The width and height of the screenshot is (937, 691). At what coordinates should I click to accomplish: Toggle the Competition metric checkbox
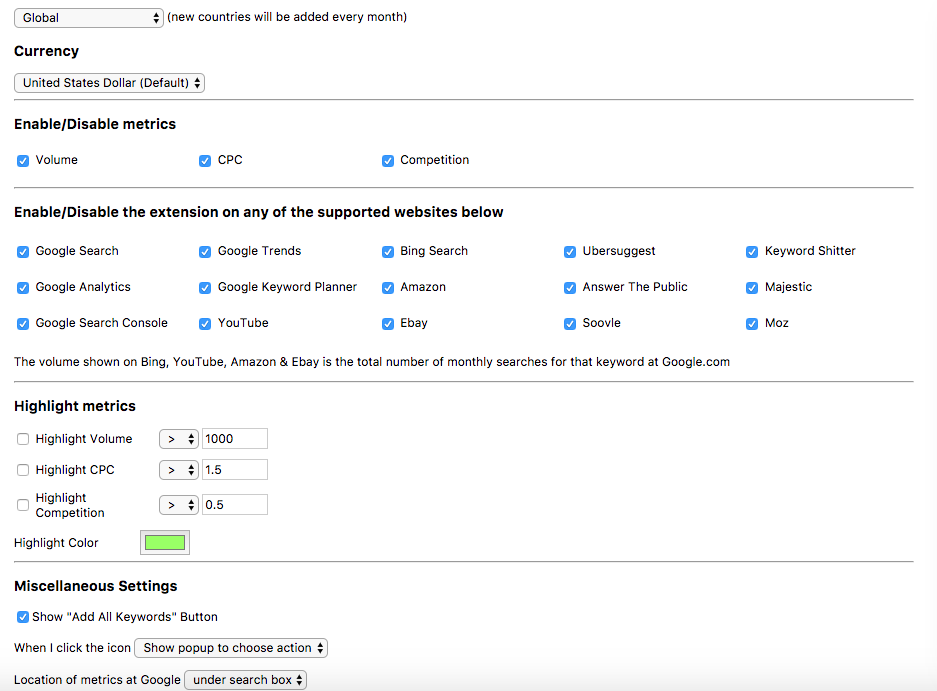click(388, 161)
